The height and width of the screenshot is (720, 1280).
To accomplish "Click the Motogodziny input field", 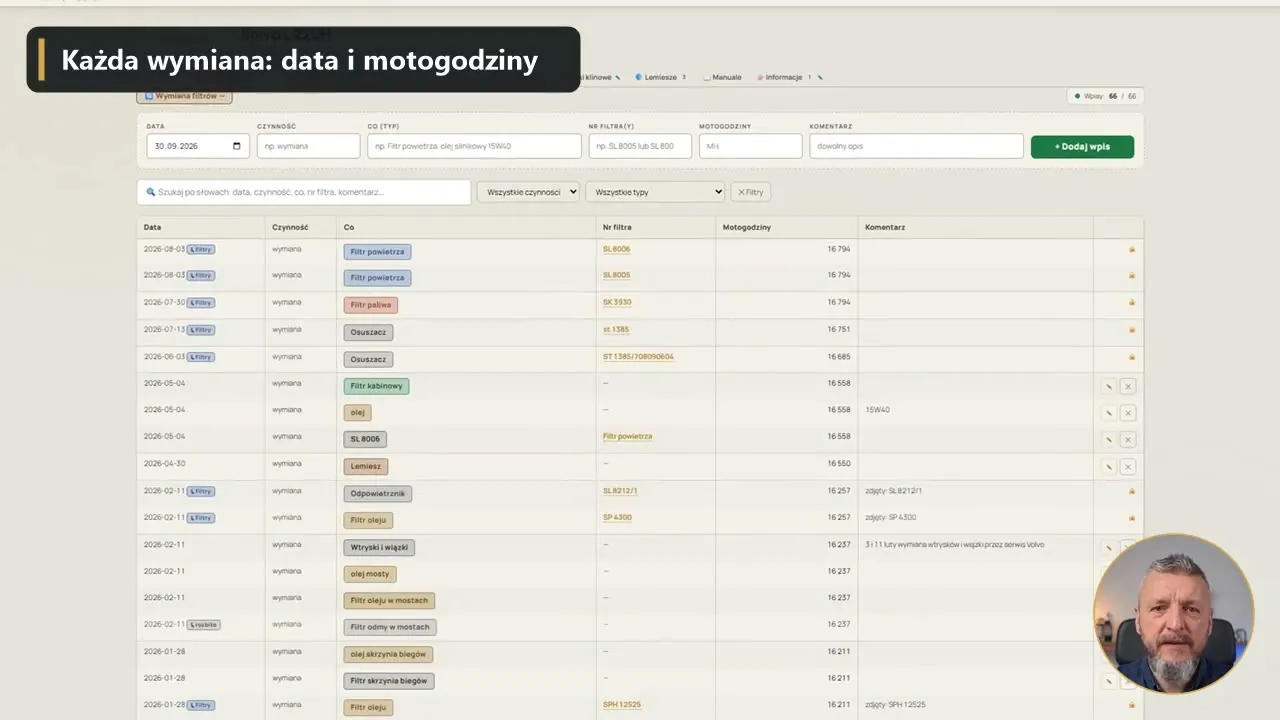I will coord(750,146).
